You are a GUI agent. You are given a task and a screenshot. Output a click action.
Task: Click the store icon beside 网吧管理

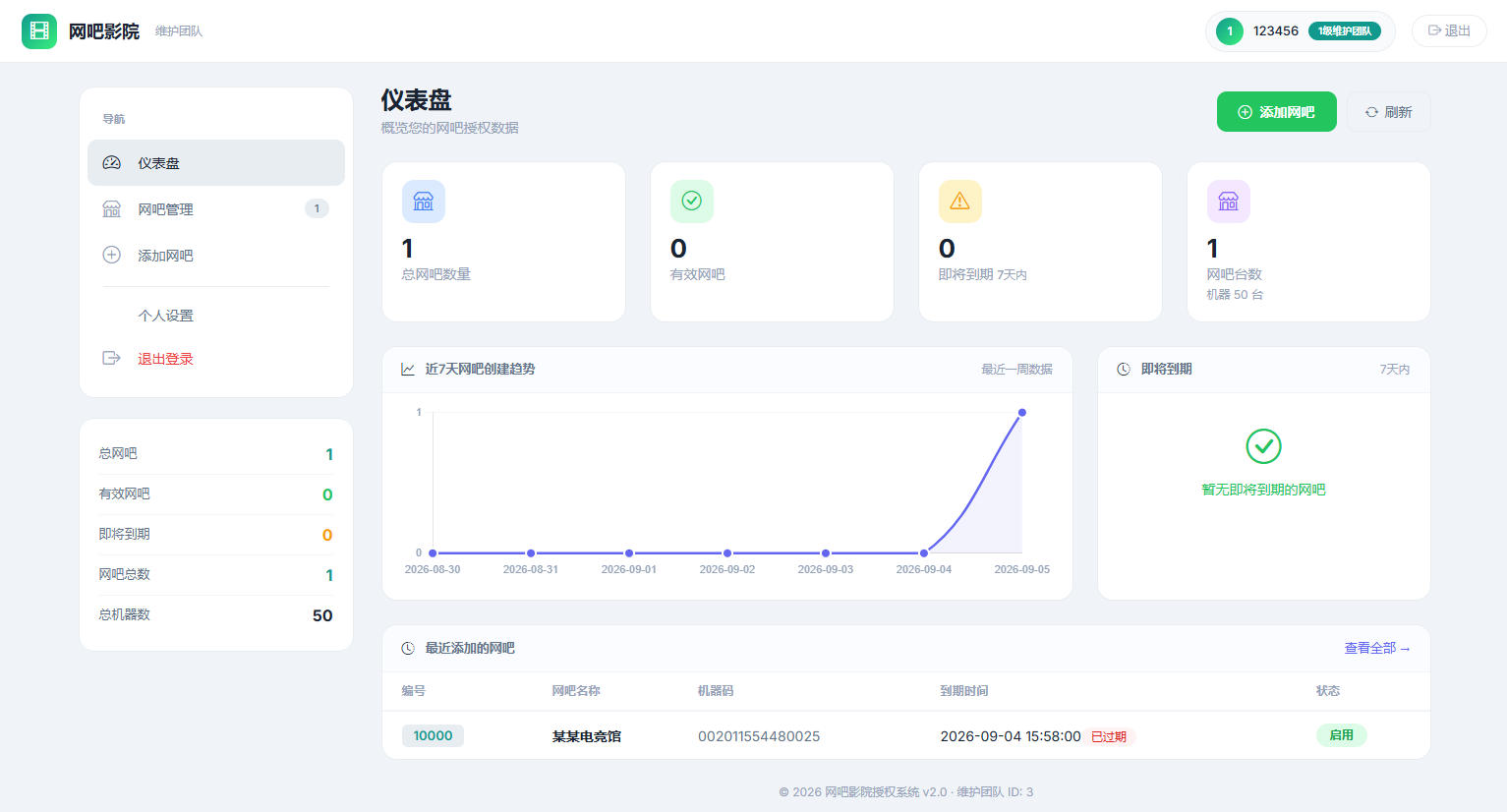tap(112, 209)
